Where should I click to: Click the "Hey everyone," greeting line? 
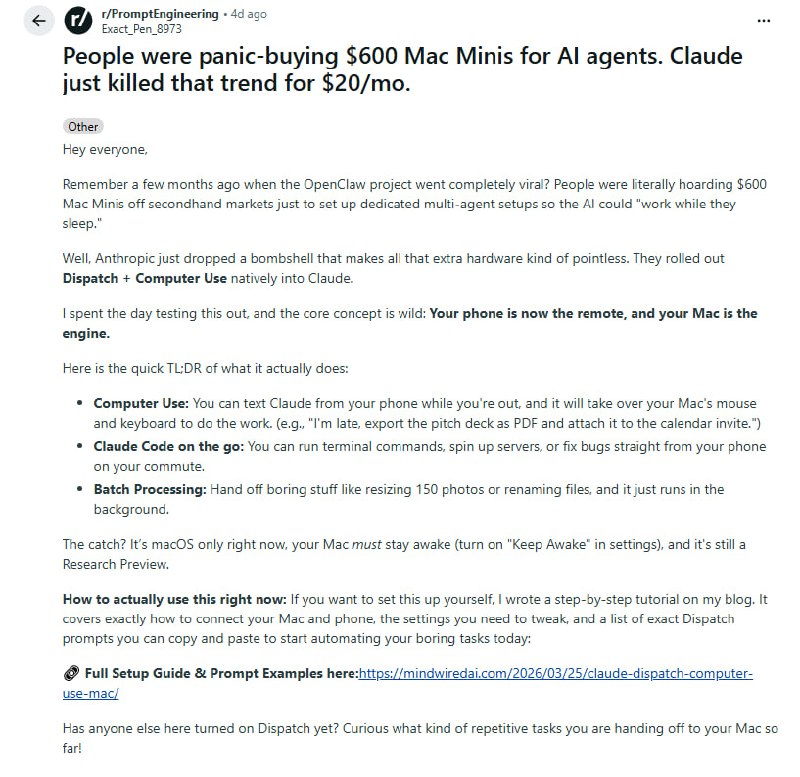click(104, 150)
